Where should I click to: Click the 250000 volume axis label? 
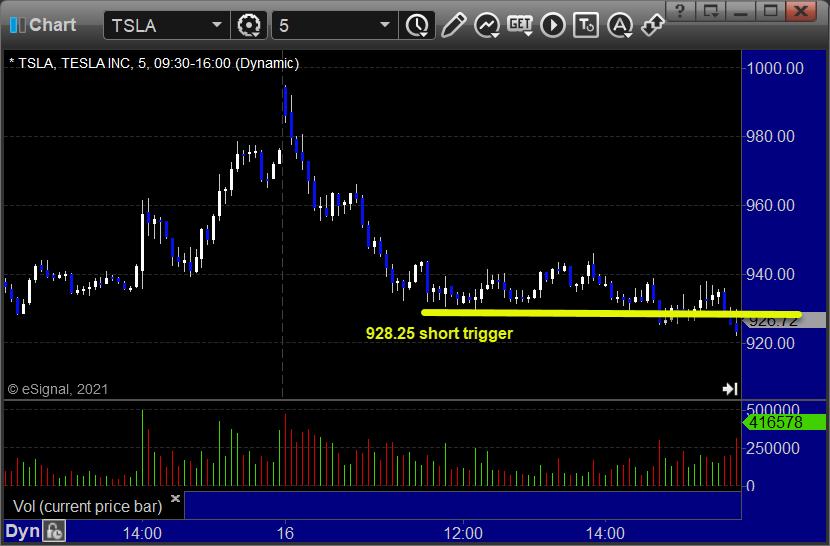[772, 449]
